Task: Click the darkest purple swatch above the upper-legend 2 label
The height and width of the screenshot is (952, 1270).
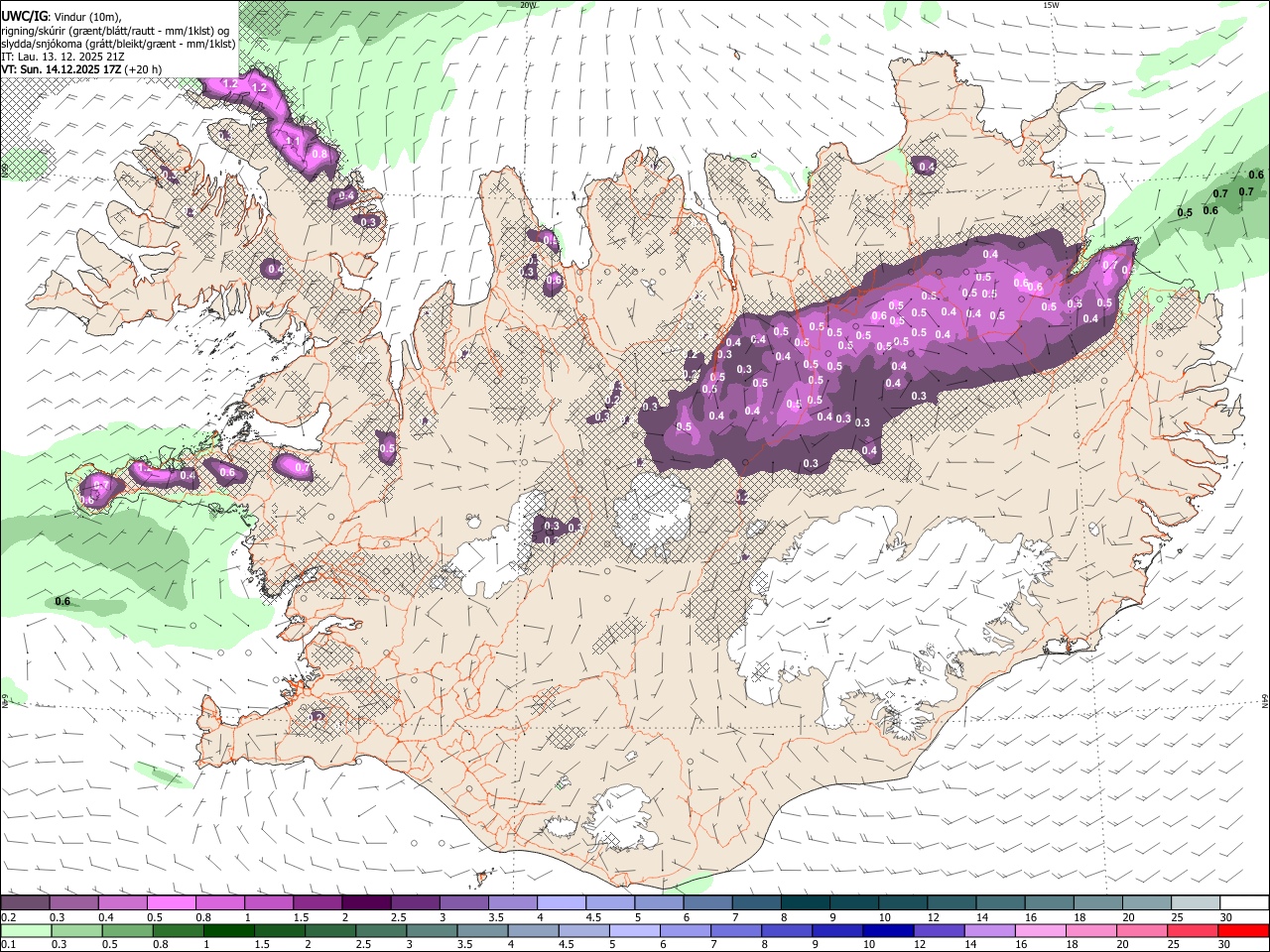Action: coord(366,903)
